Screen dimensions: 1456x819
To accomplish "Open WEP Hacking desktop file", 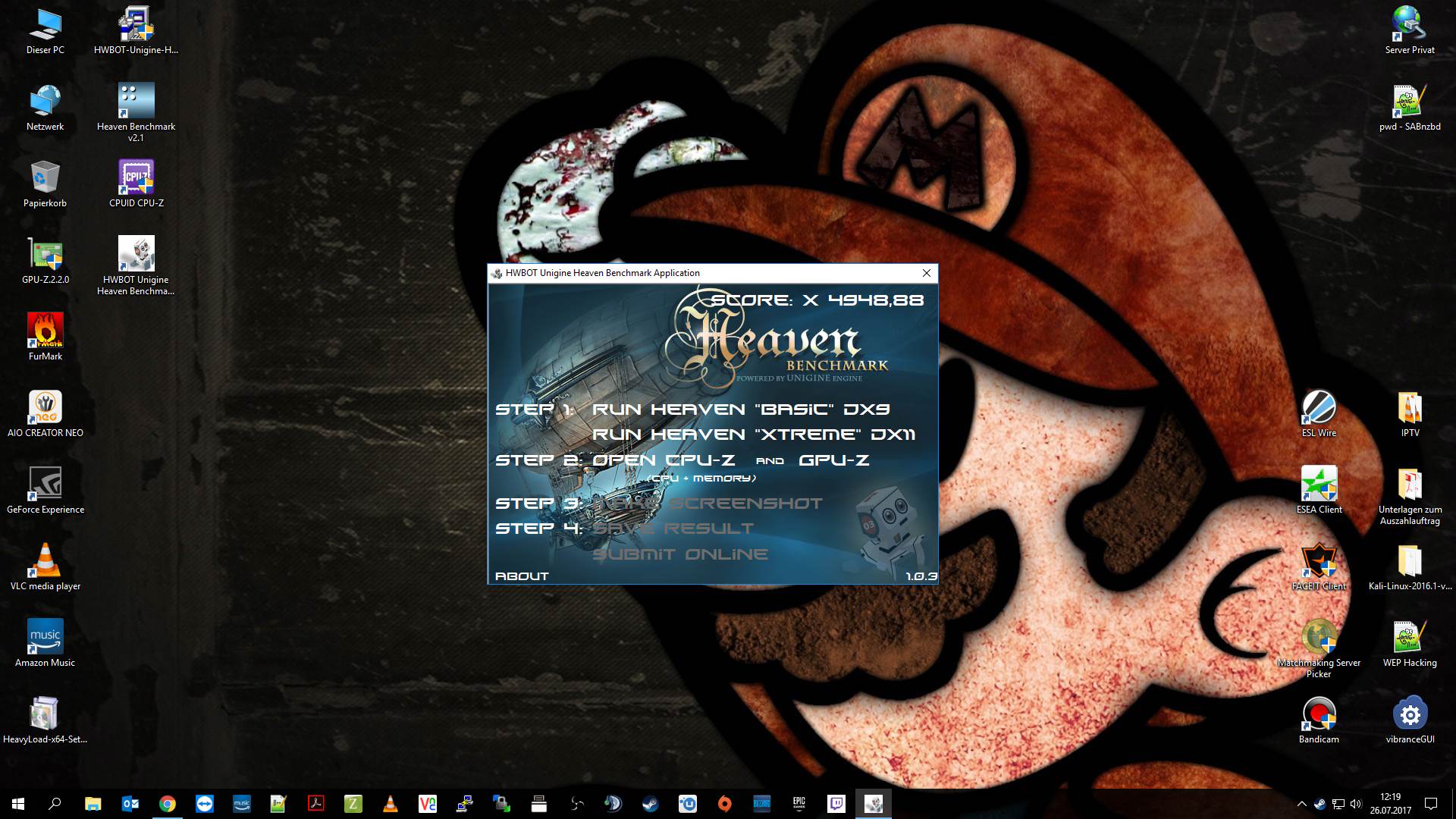I will click(x=1410, y=644).
